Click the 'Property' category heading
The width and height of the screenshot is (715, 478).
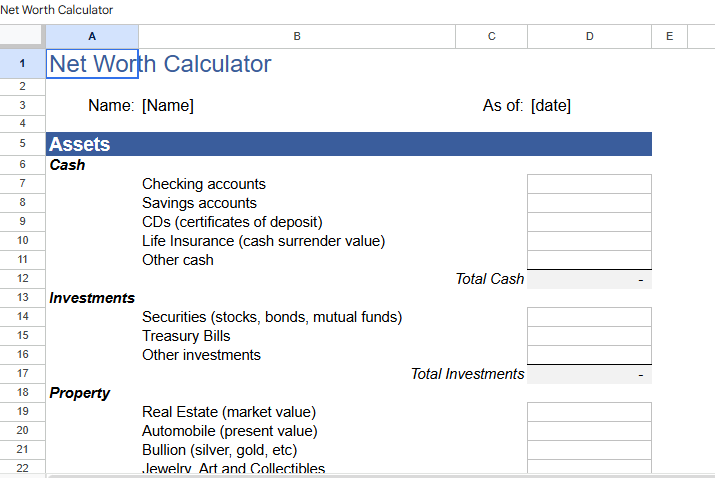pos(80,393)
